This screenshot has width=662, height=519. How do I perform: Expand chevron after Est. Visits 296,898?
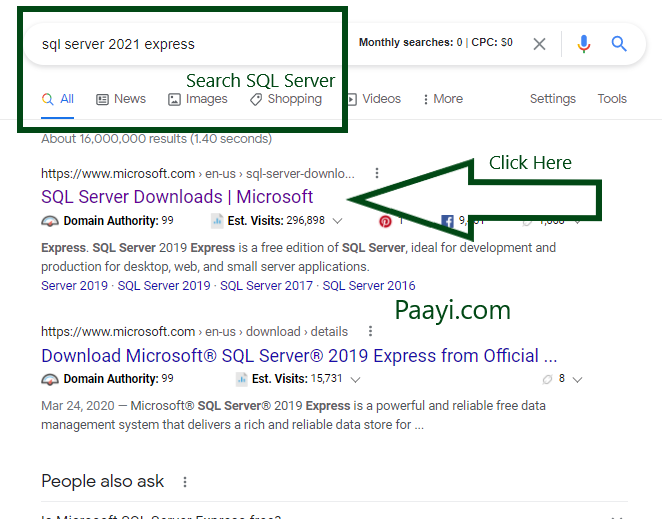tap(338, 221)
